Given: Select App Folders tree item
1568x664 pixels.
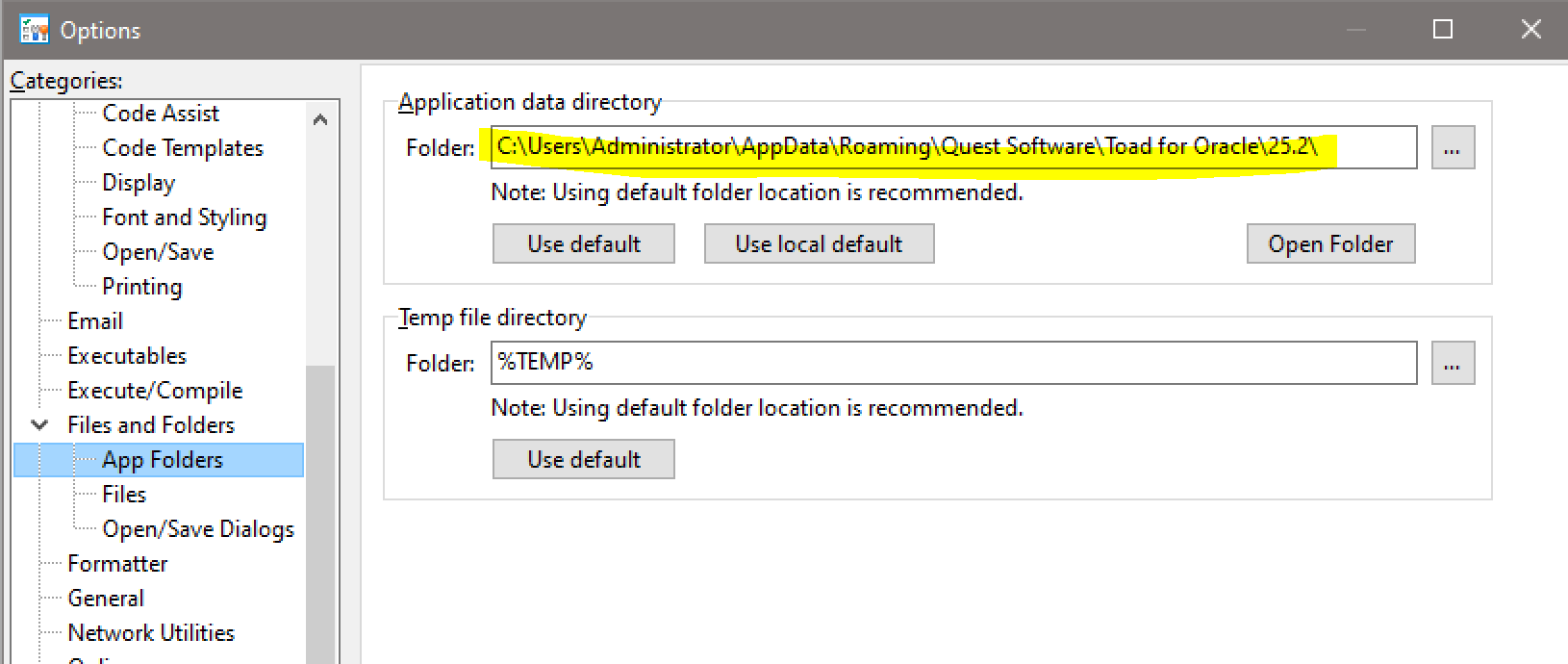Looking at the screenshot, I should tap(160, 460).
